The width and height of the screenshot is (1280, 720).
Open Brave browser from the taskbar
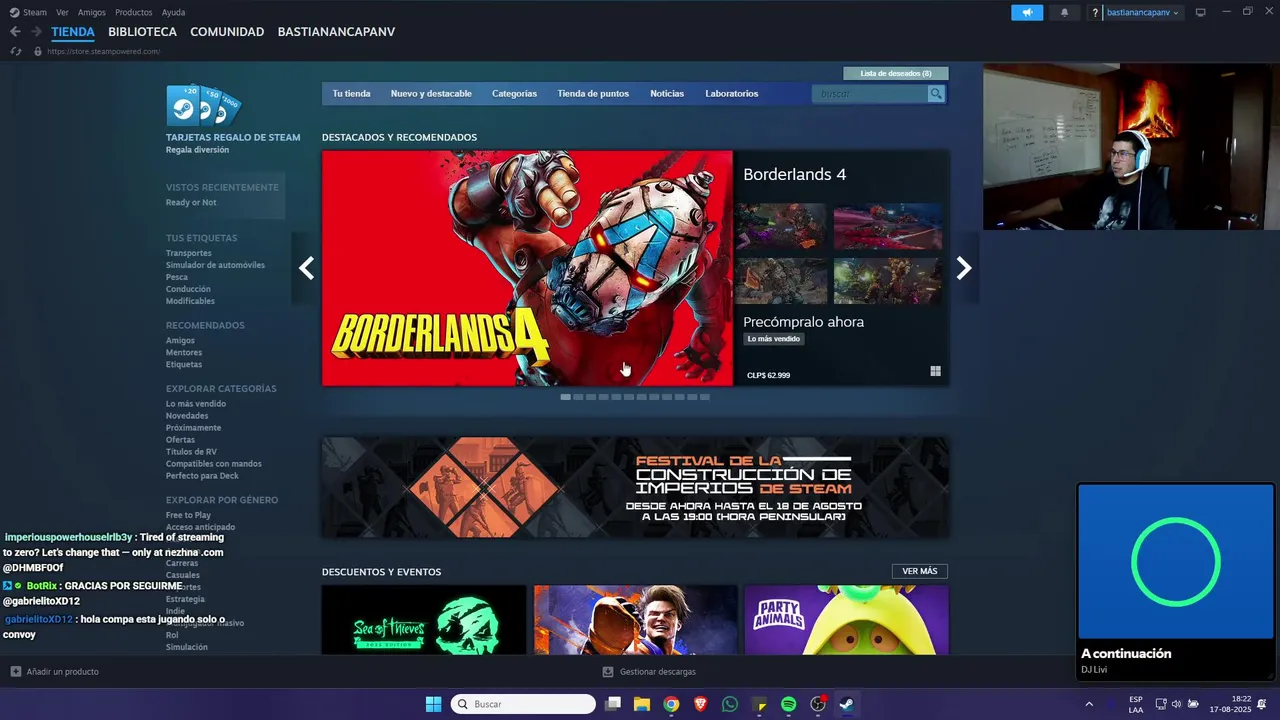coord(700,704)
